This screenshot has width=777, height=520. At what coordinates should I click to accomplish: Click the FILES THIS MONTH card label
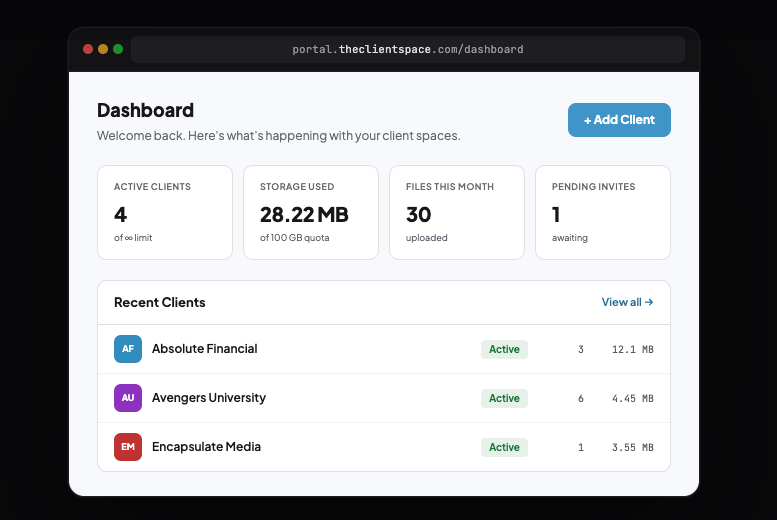click(x=449, y=187)
